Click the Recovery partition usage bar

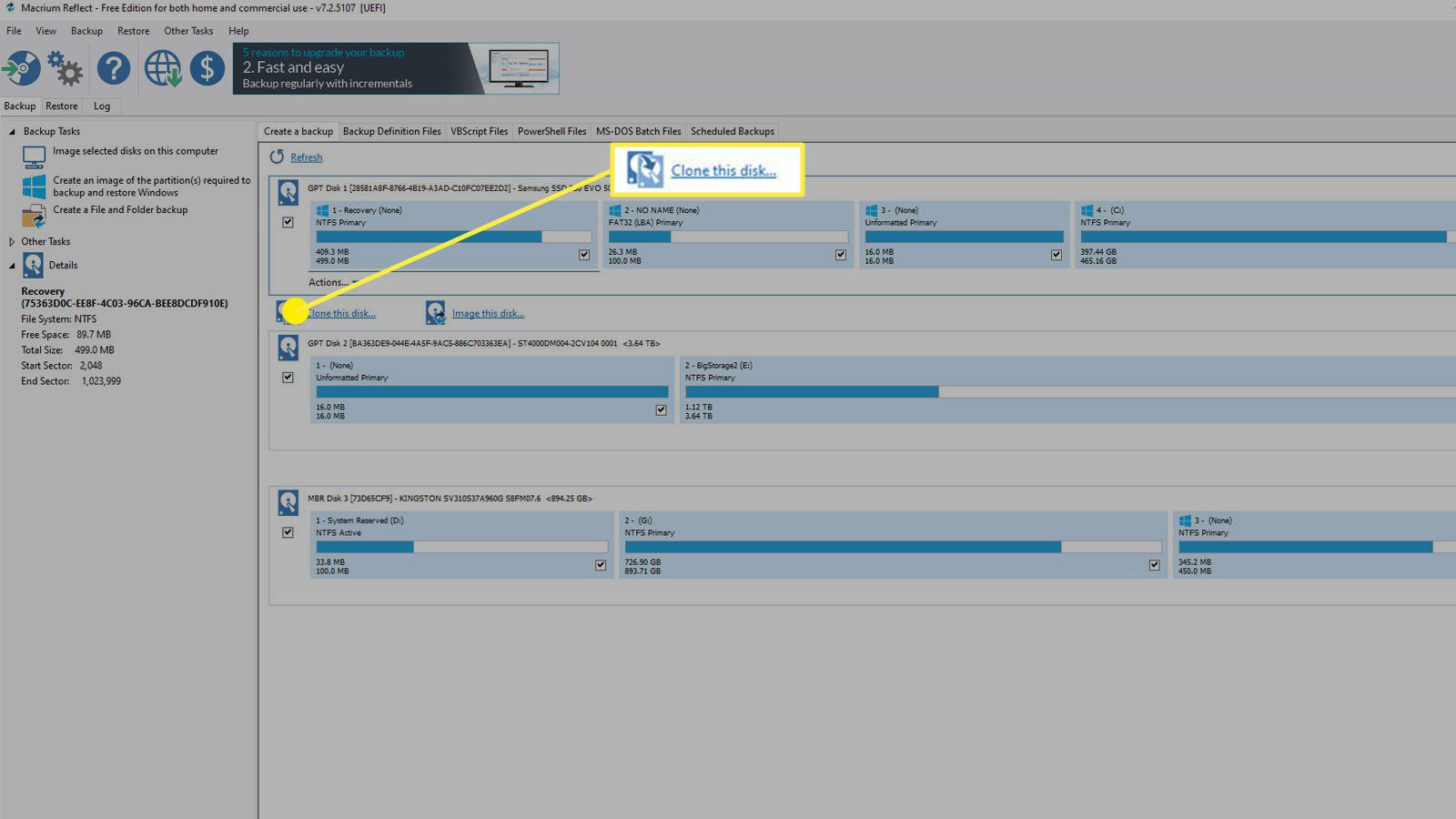click(x=454, y=237)
